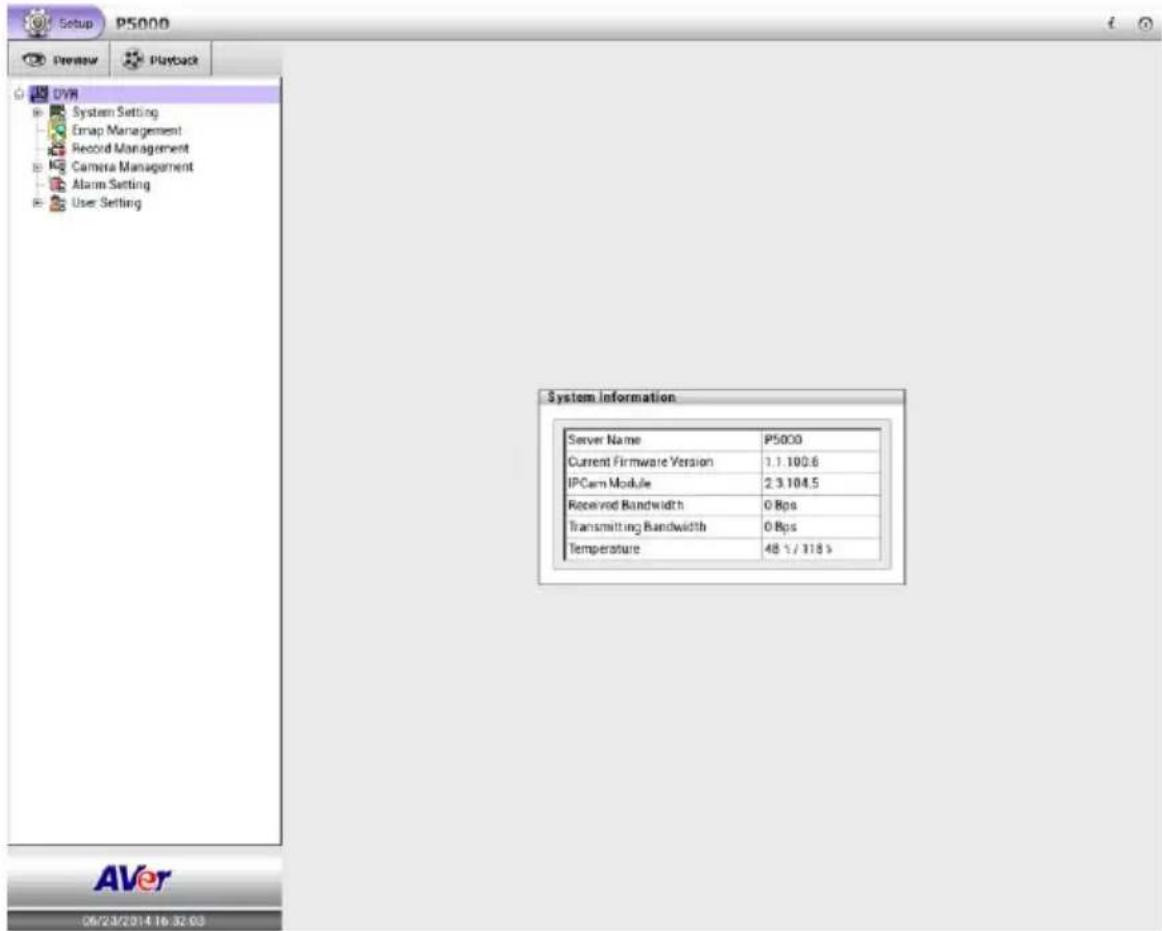
Task: Select the P5000 server name value
Action: 821,440
